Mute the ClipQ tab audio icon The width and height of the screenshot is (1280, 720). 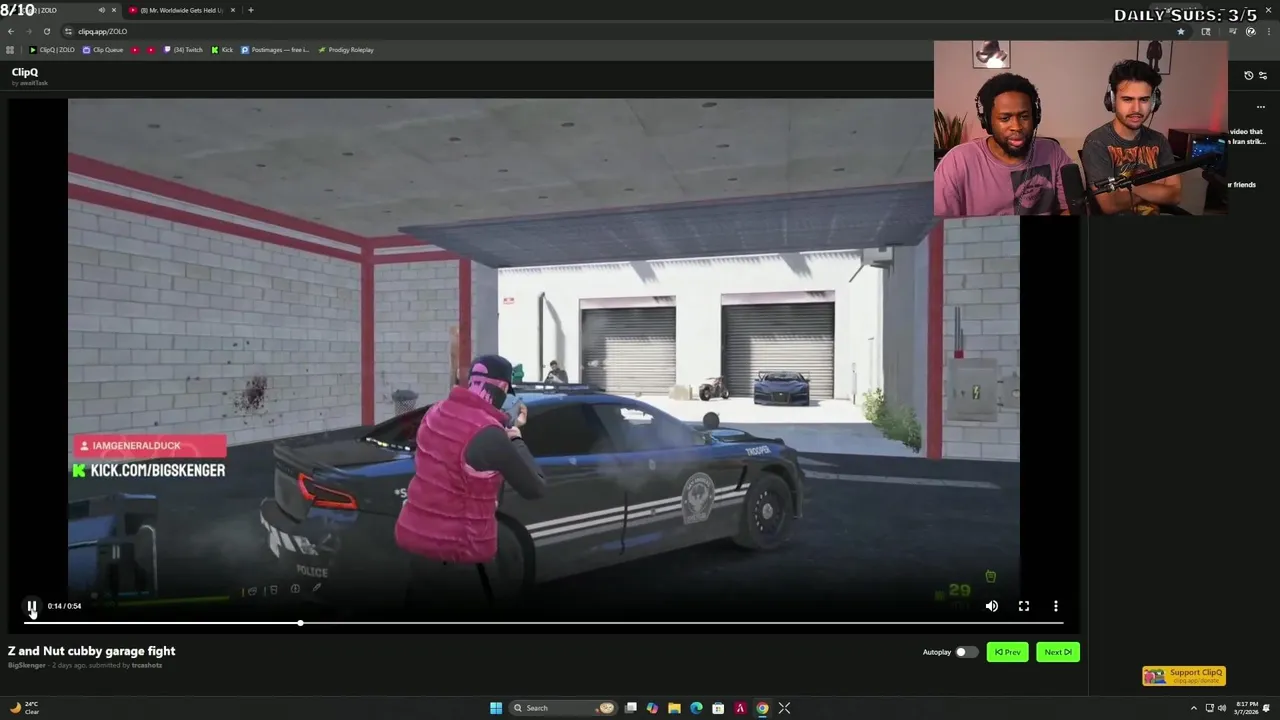click(101, 10)
